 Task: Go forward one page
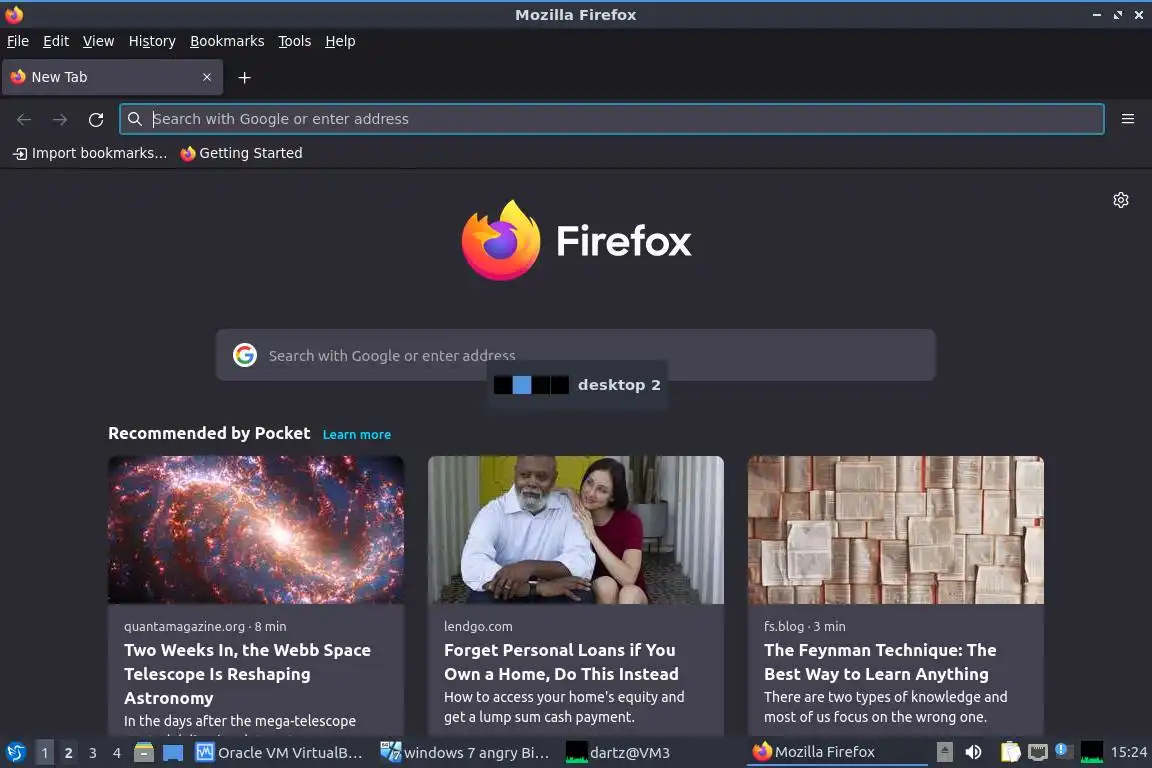pos(60,119)
